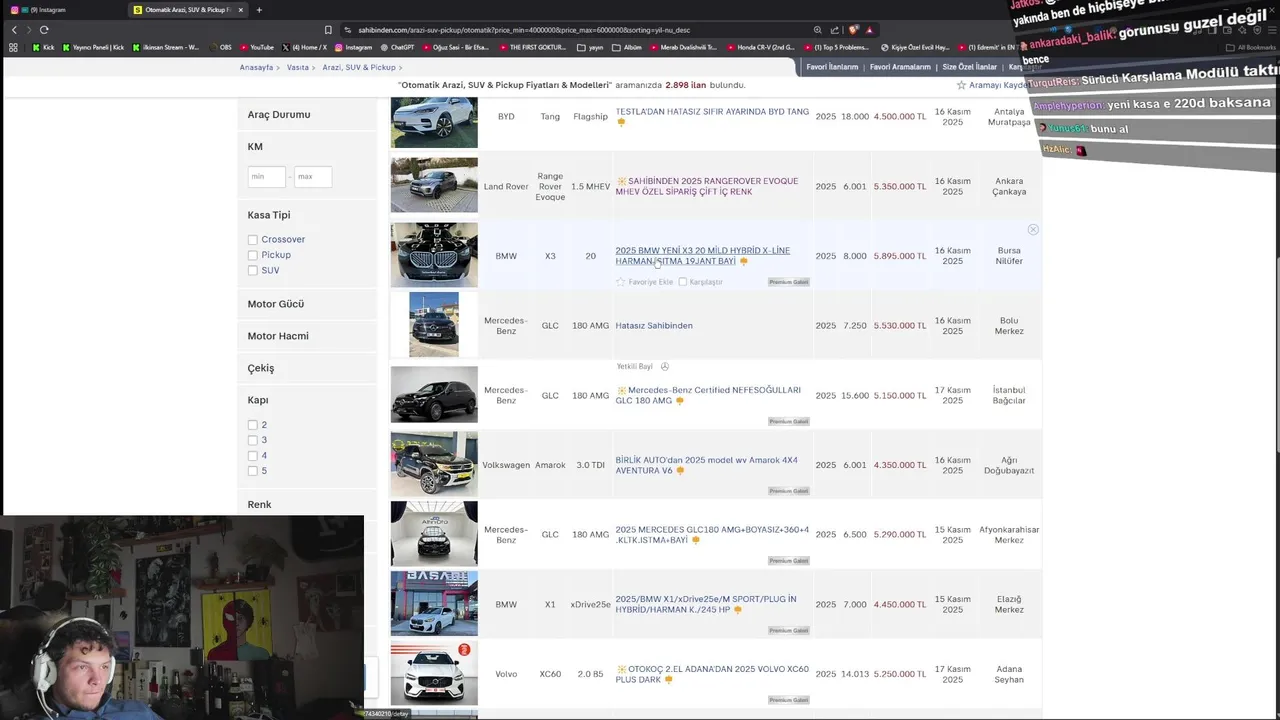Screen dimensions: 1280x720
Task: Open the ChatGPT bookmark
Action: 397,47
